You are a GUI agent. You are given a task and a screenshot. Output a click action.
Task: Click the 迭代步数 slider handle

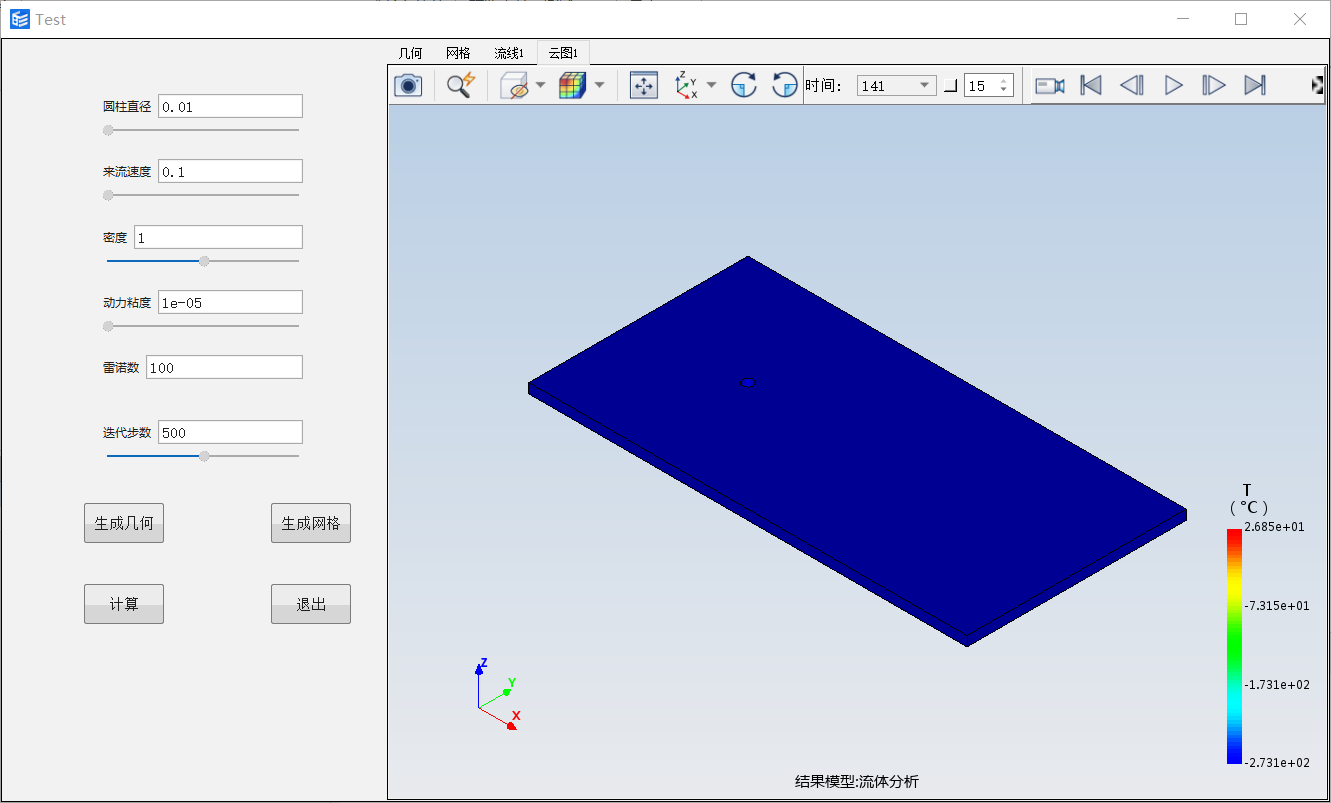pyautogui.click(x=204, y=456)
